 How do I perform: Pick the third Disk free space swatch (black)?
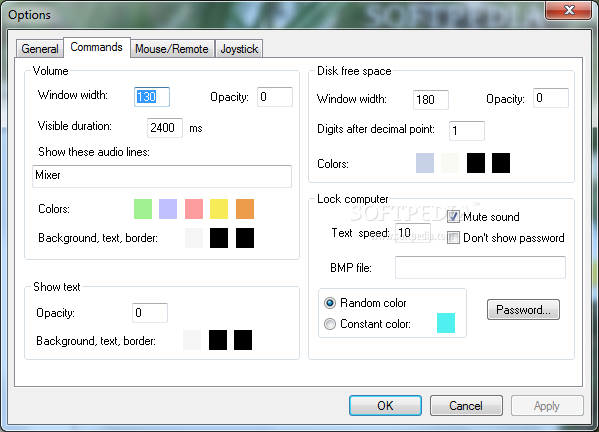(x=476, y=163)
